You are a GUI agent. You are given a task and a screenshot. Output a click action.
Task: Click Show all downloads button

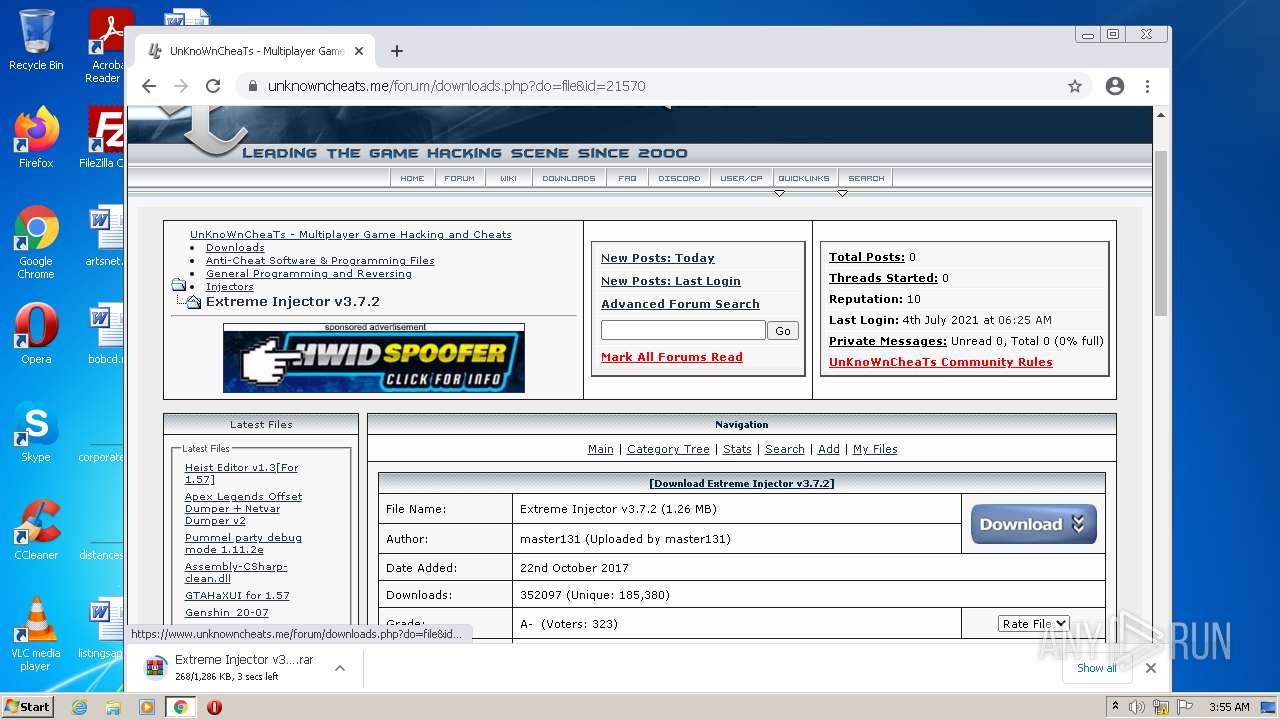click(x=1097, y=668)
